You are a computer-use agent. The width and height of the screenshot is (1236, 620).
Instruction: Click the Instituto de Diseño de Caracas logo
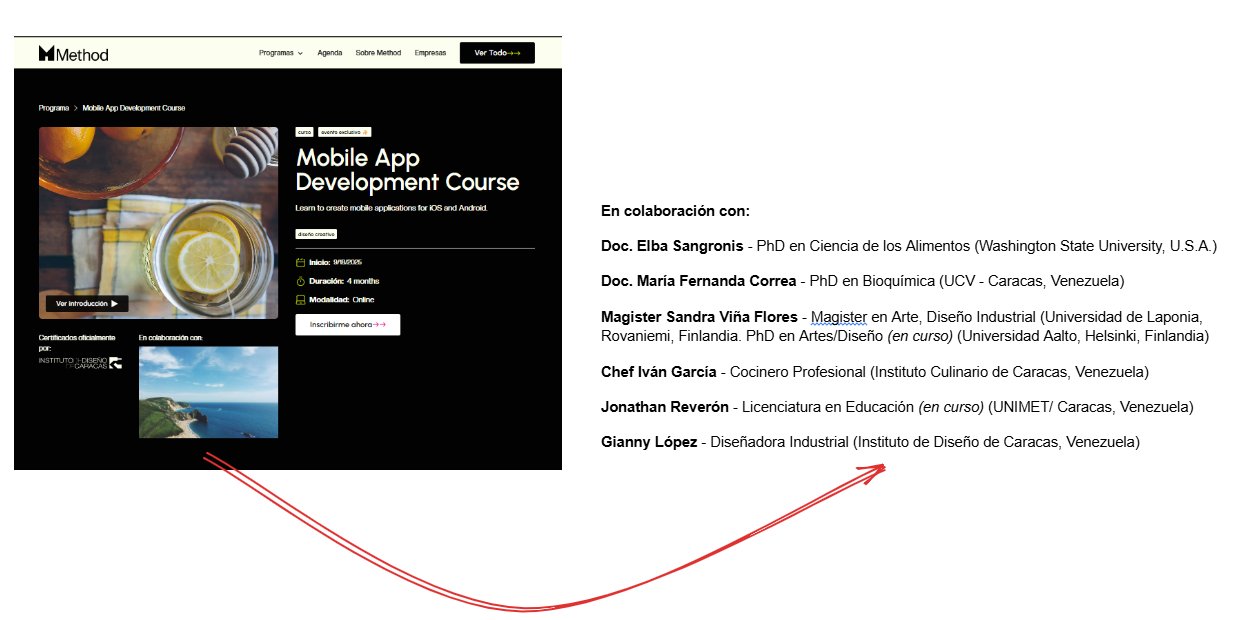click(x=80, y=363)
